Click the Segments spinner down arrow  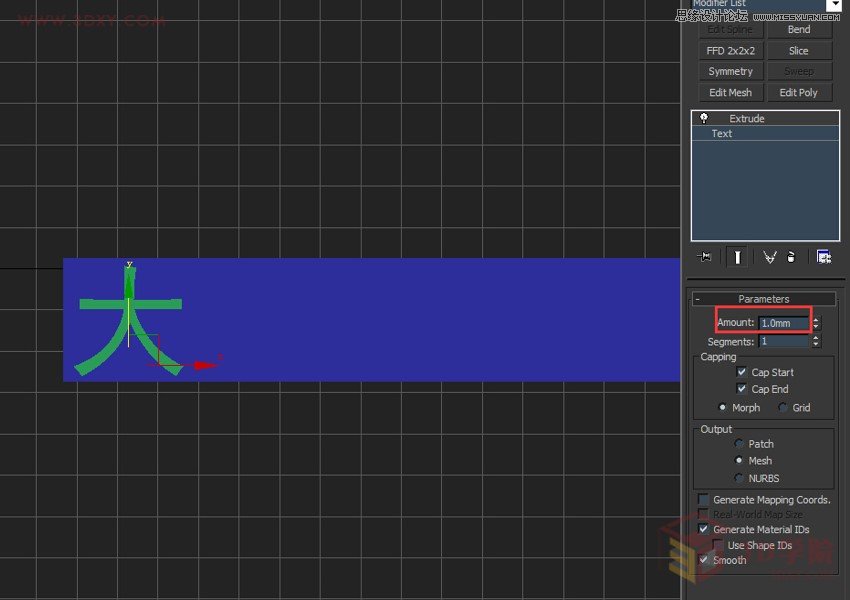click(815, 345)
